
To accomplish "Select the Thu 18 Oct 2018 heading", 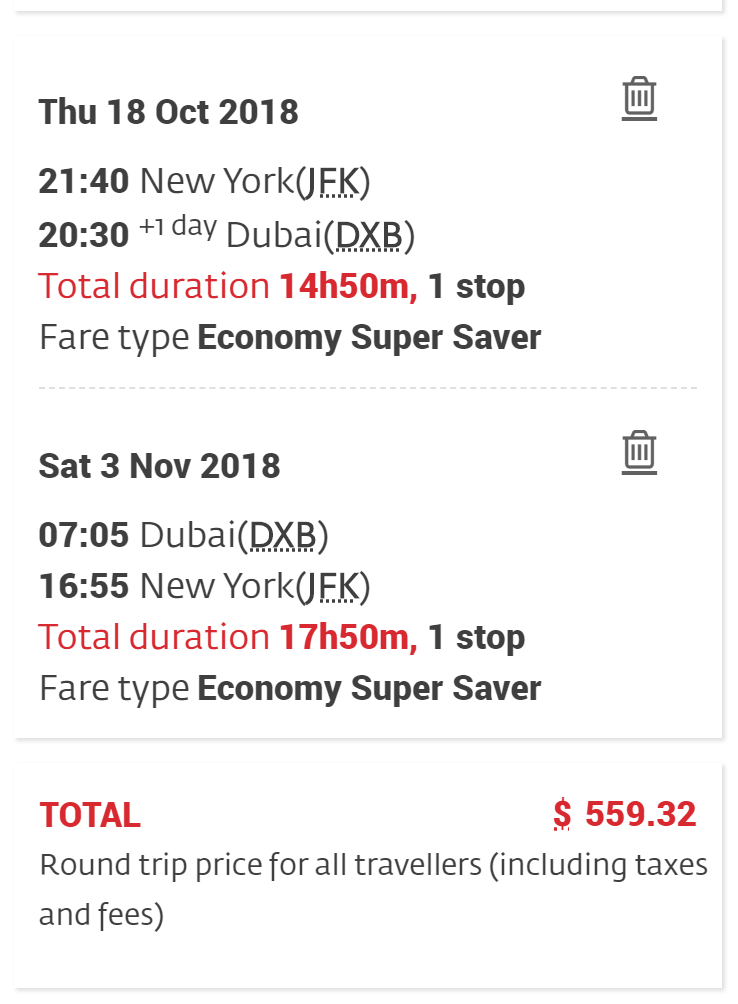I will pos(168,112).
